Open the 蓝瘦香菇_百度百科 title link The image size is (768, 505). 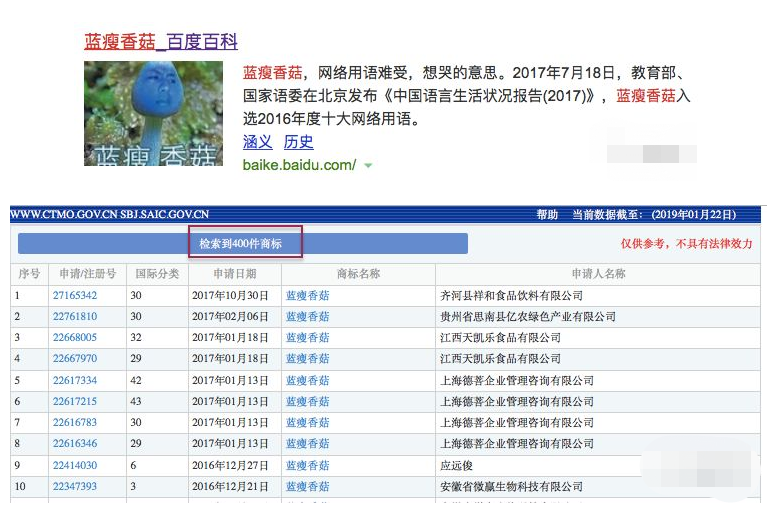click(x=161, y=41)
